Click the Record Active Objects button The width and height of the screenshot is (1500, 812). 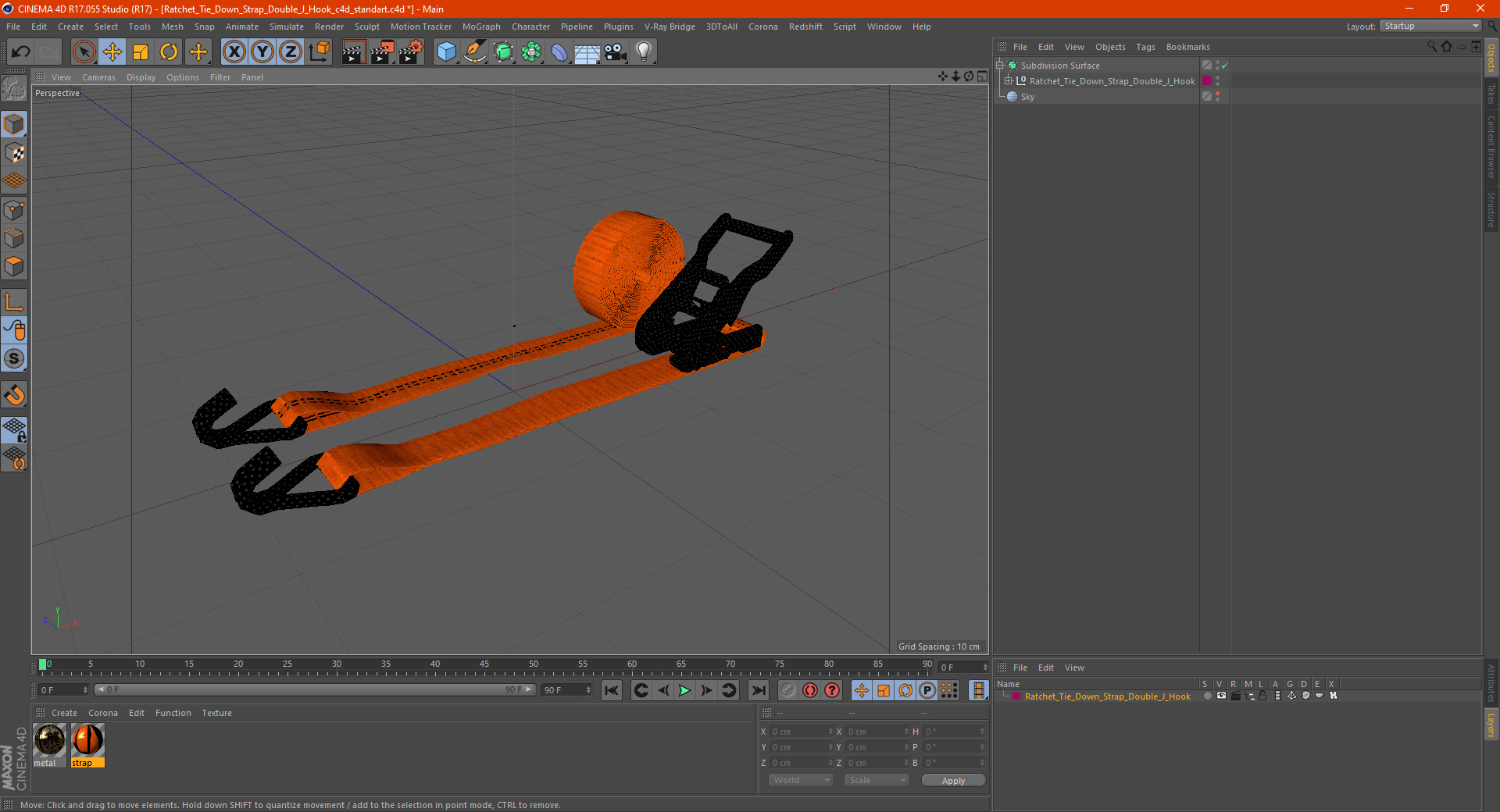[x=788, y=690]
